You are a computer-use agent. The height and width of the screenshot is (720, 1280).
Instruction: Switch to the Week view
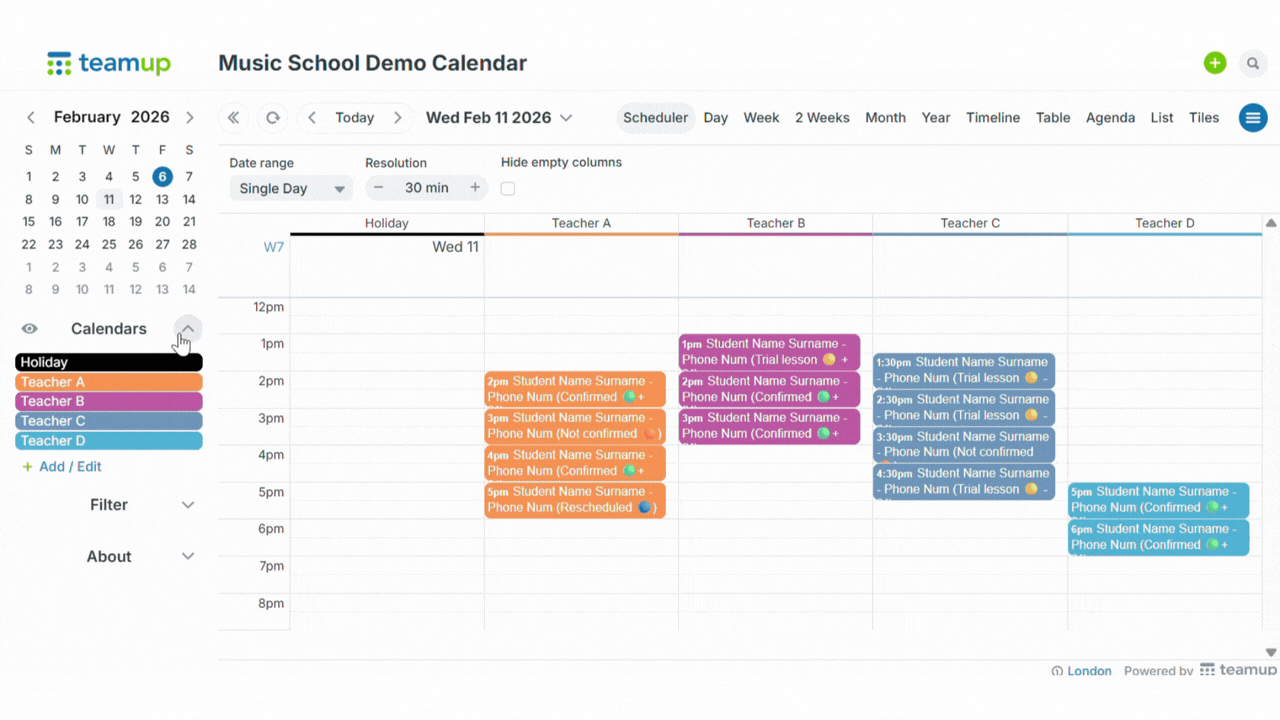pos(761,118)
